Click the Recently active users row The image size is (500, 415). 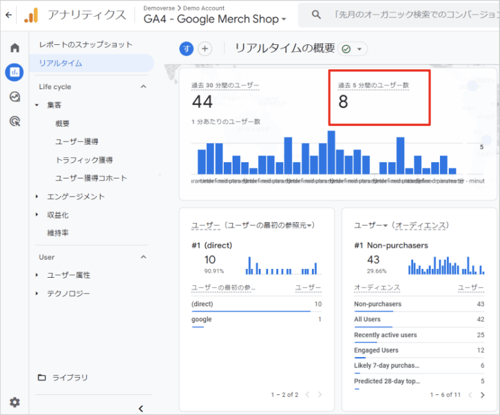(x=419, y=335)
